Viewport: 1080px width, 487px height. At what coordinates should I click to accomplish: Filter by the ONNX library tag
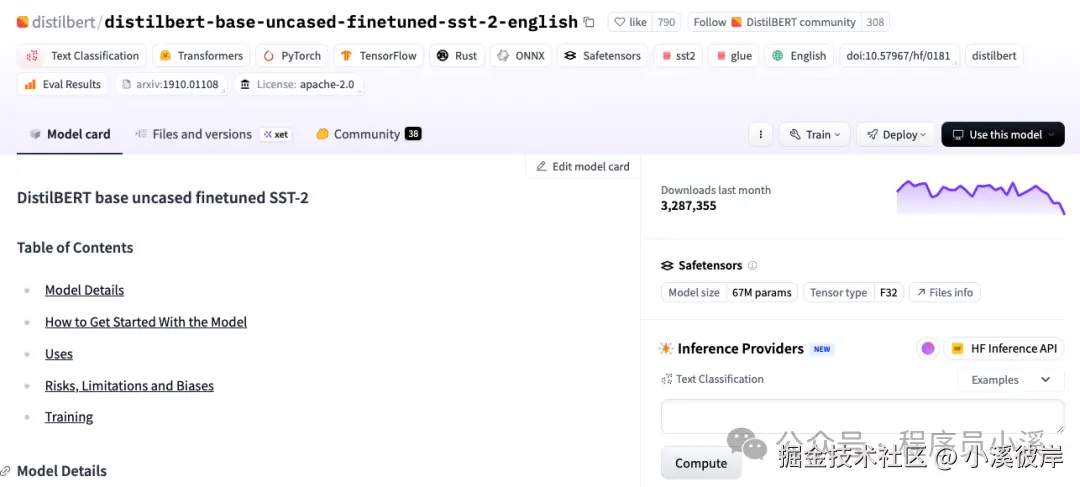click(x=521, y=56)
